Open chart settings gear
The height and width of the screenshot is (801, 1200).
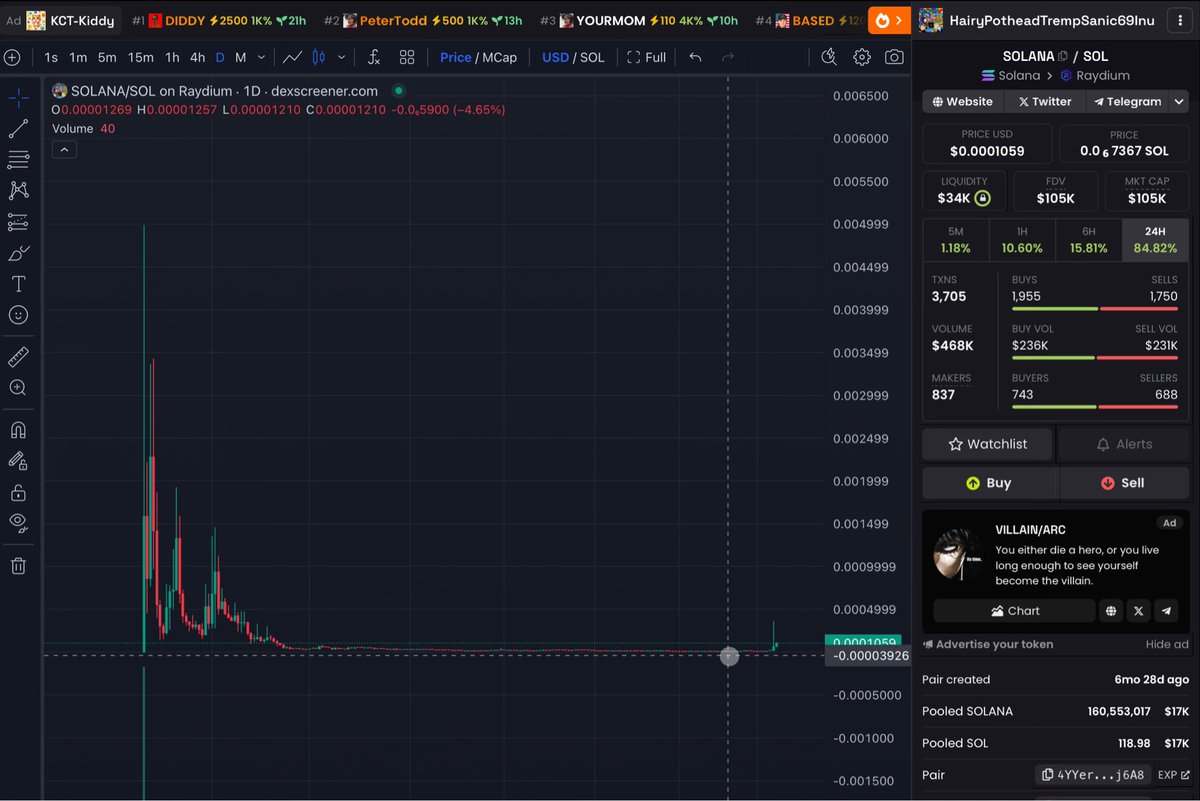[x=862, y=57]
